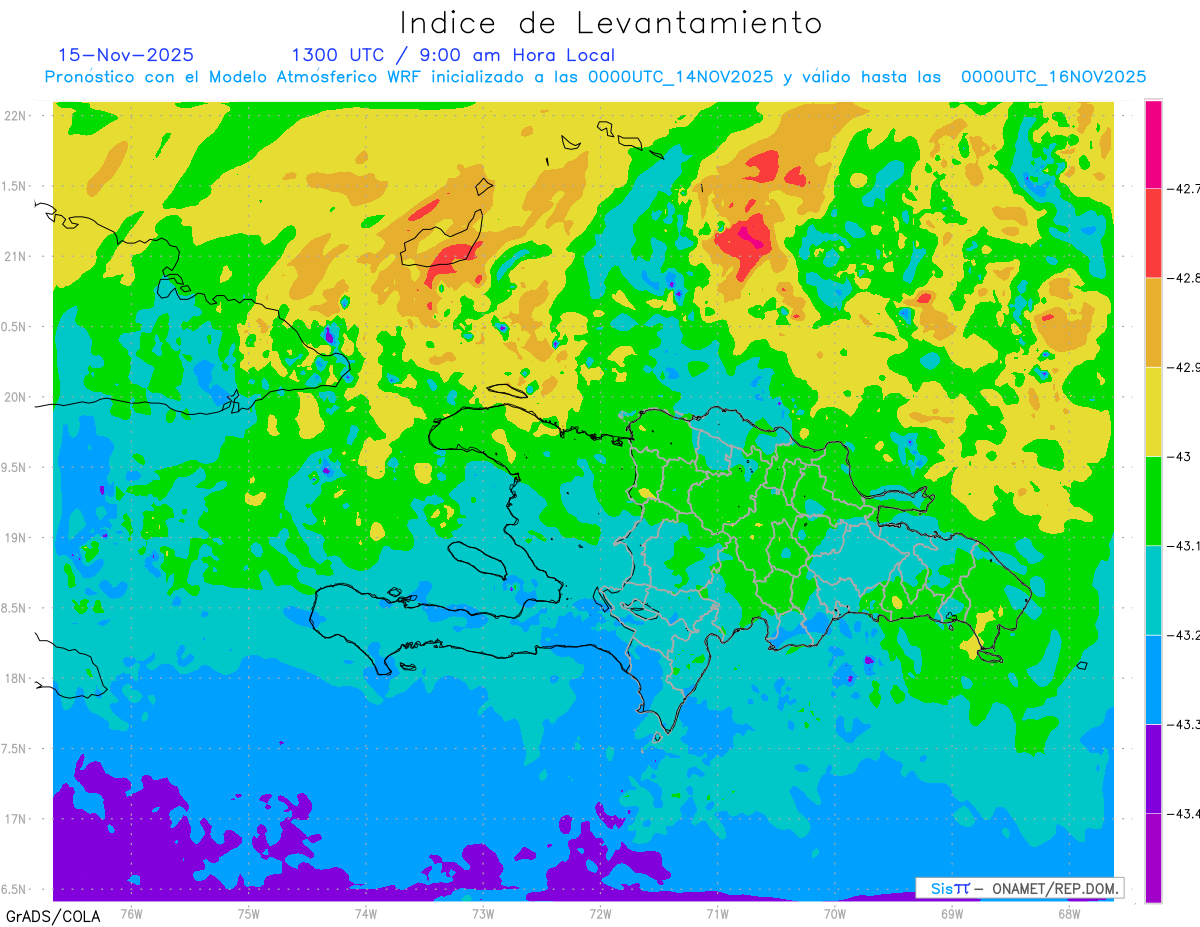Select the date text '15-Nov-2025'
Viewport: 1200px width, 927px height.
click(126, 55)
